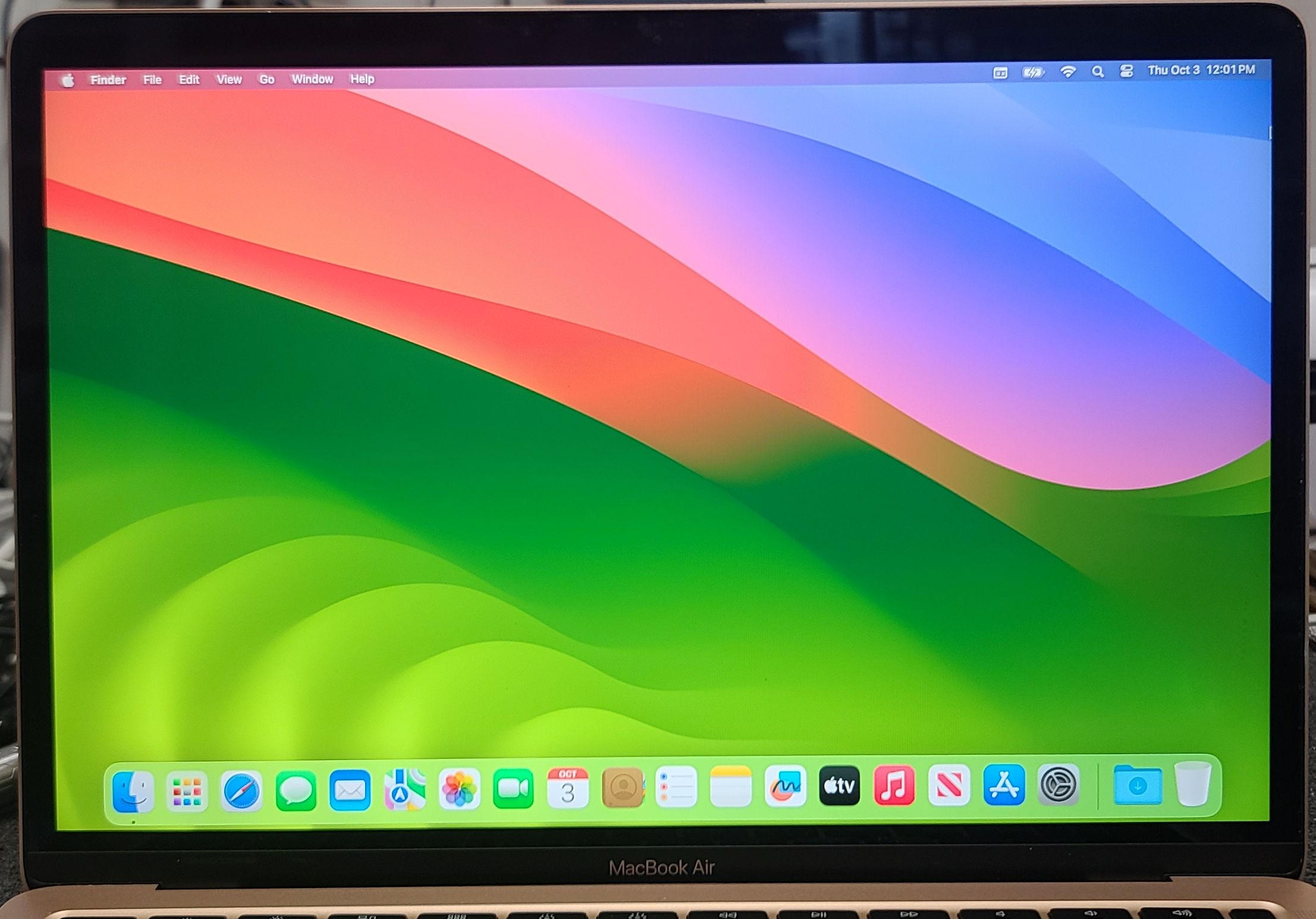Screen dimensions: 1316x919
Task: Open the Photos app
Action: tap(459, 789)
